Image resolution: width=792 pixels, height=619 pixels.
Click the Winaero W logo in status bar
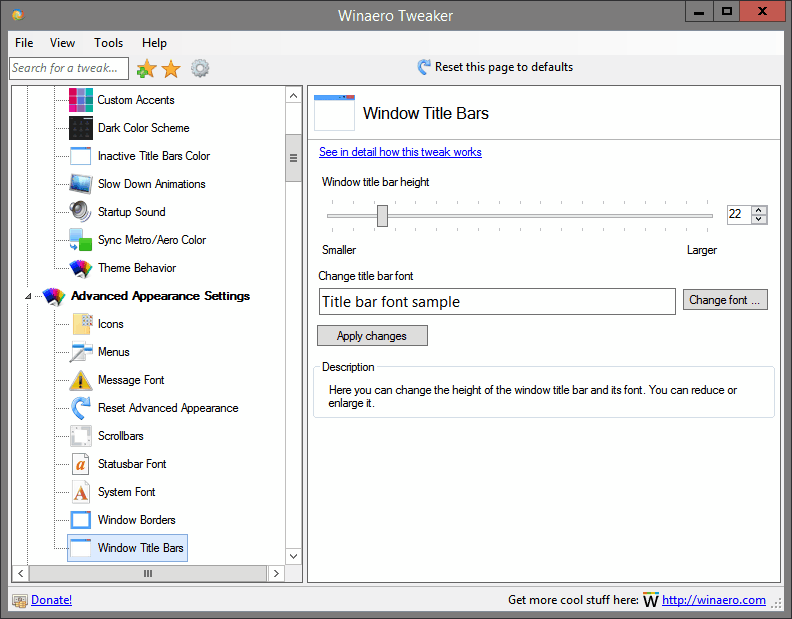[651, 600]
